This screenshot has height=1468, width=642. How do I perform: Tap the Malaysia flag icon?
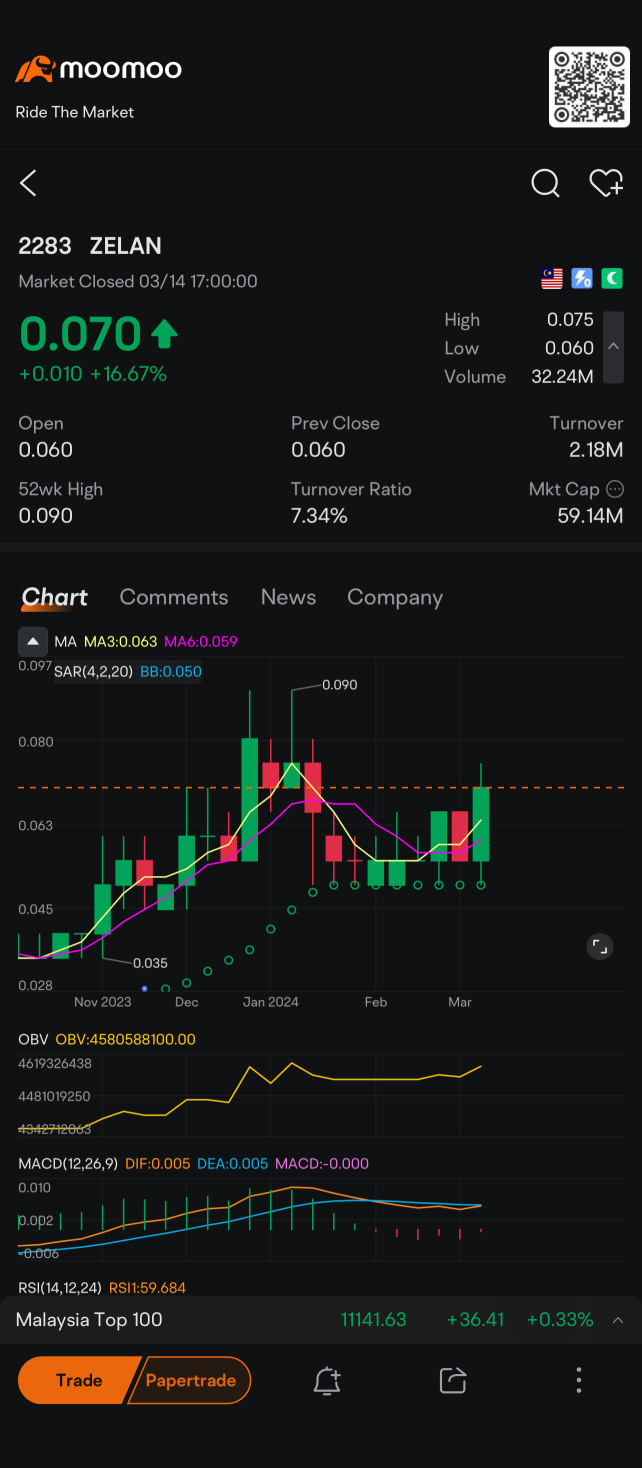click(552, 279)
